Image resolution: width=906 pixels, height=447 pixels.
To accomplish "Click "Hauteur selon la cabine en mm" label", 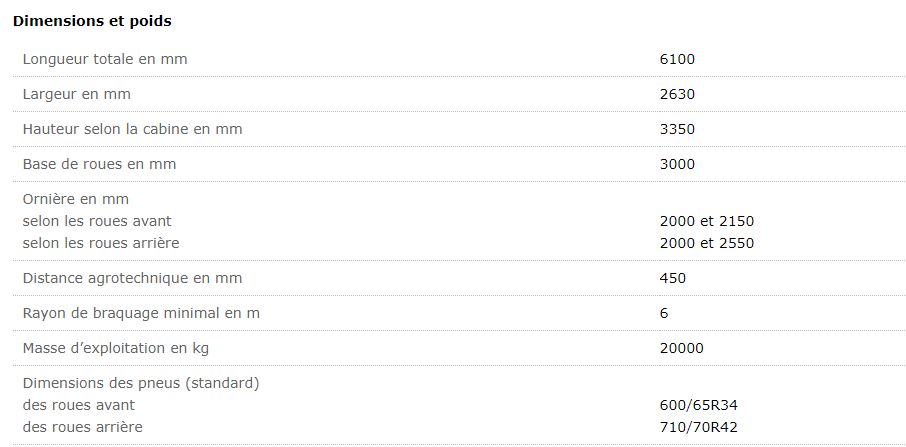I will pos(132,129).
